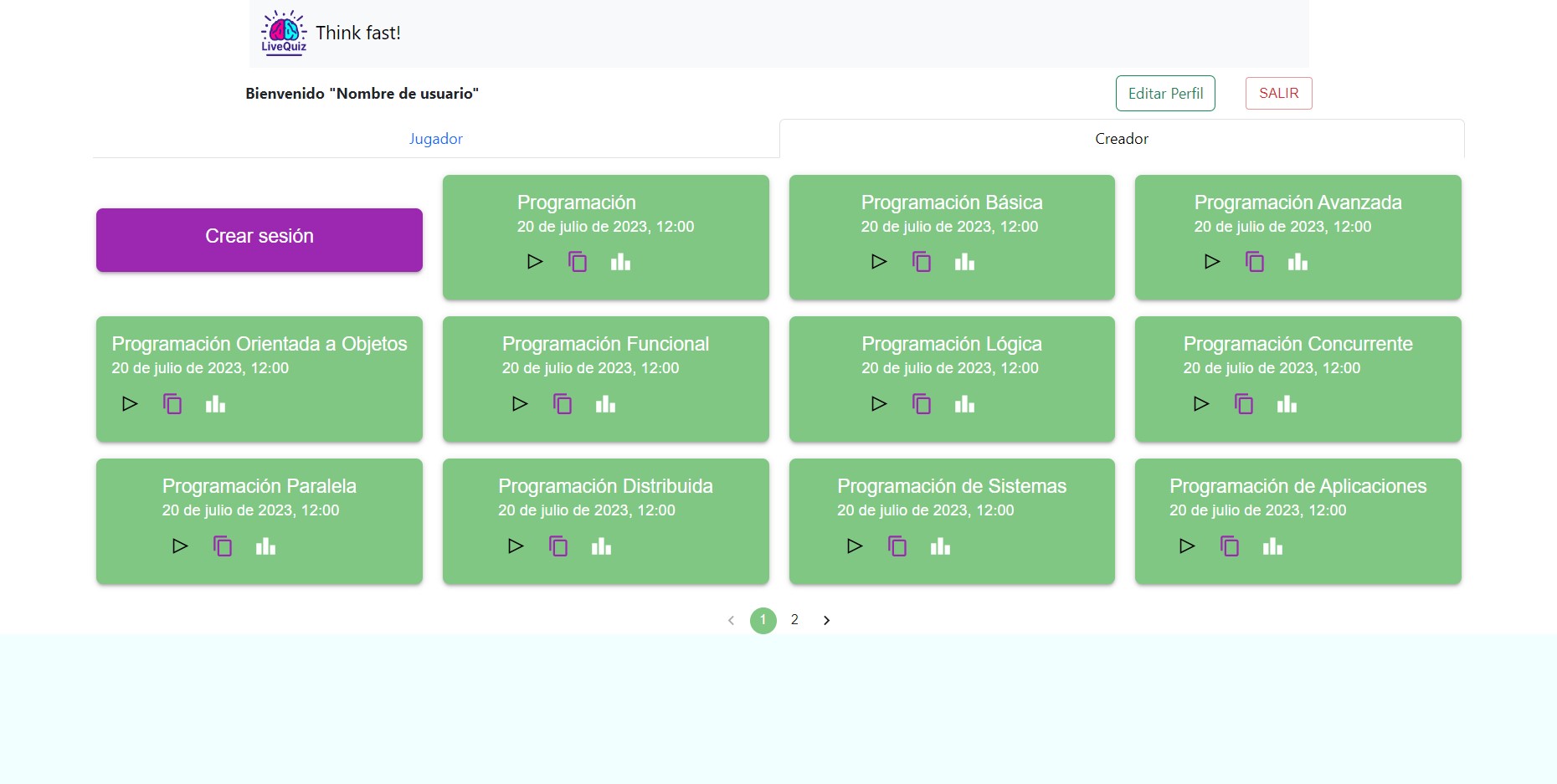Copy the Programación Funcional session
This screenshot has width=1557, height=784.
(x=563, y=404)
